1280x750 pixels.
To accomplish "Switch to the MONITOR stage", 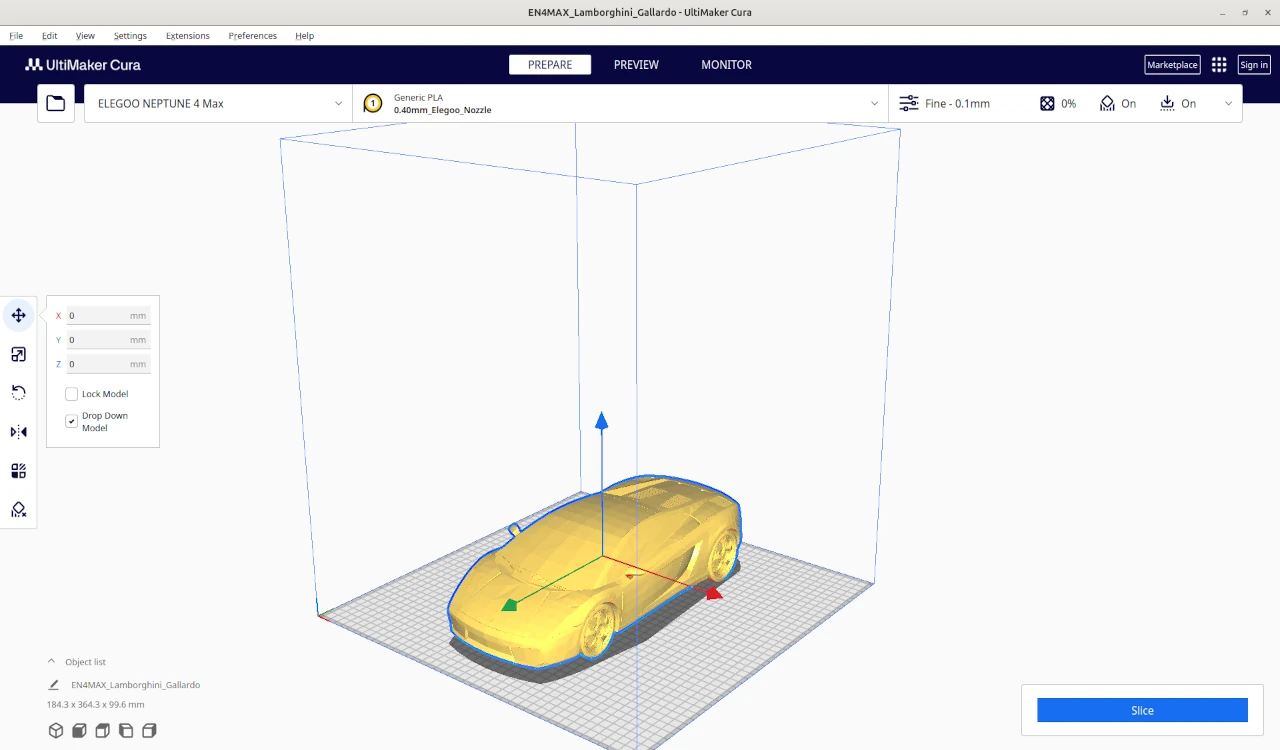I will [726, 65].
